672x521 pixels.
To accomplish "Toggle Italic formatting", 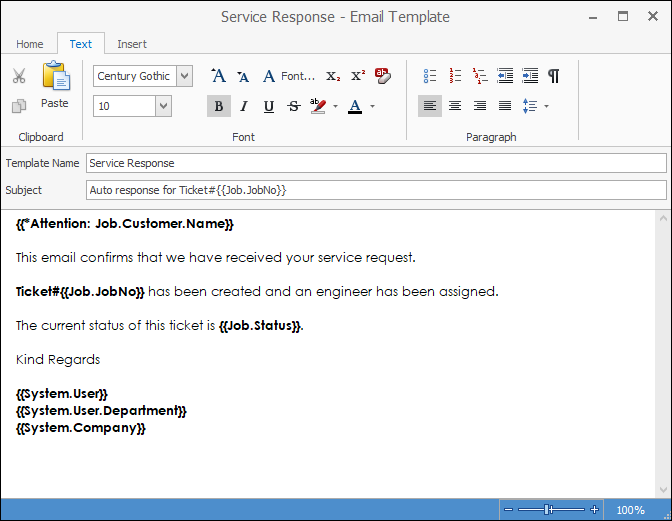I will tap(244, 106).
